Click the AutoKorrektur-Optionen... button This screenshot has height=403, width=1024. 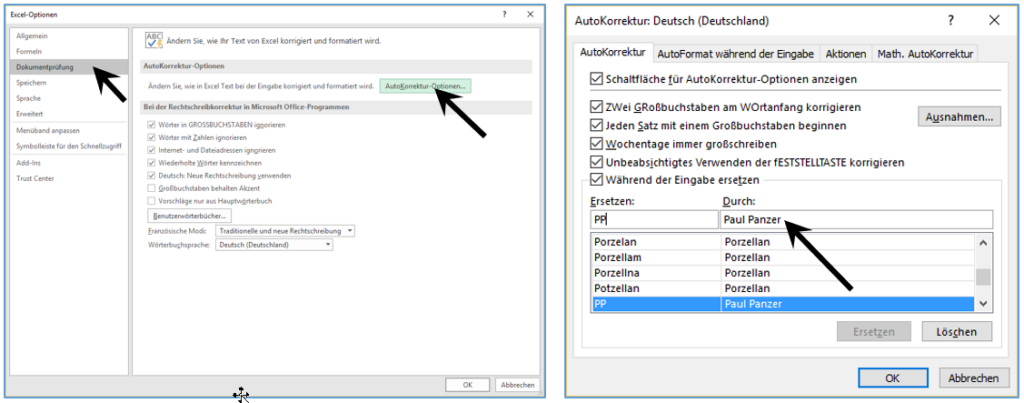(426, 86)
